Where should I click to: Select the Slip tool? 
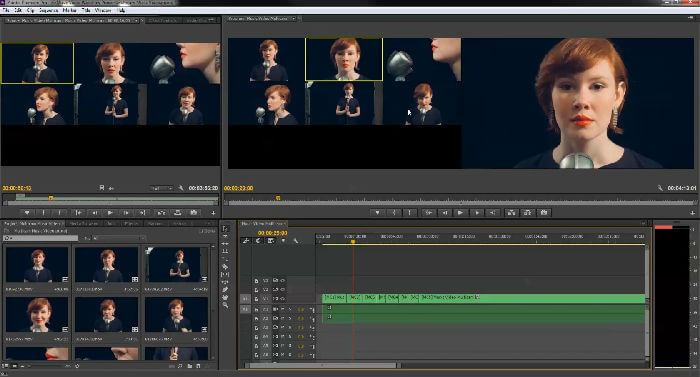225,274
